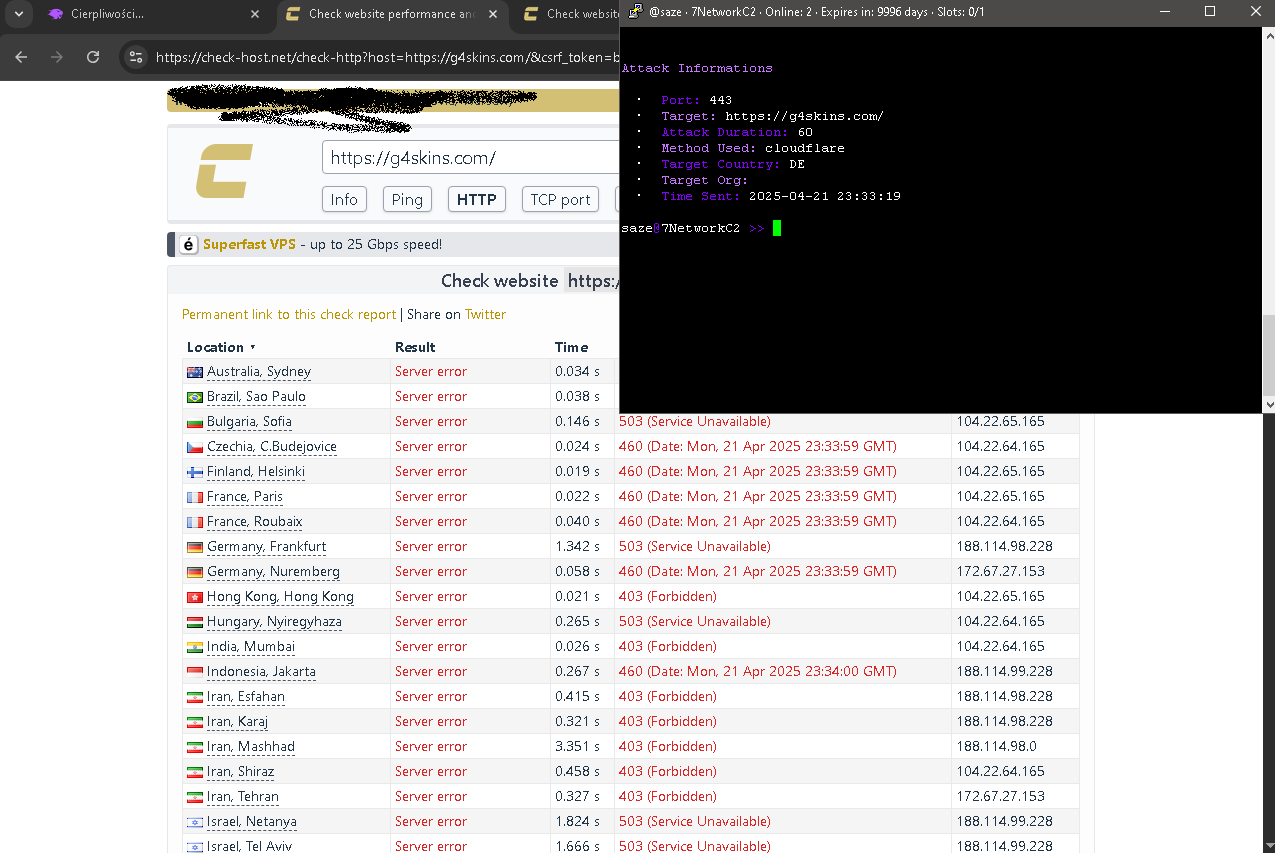
Task: Click the Hong Kong flag icon
Action: (195, 597)
